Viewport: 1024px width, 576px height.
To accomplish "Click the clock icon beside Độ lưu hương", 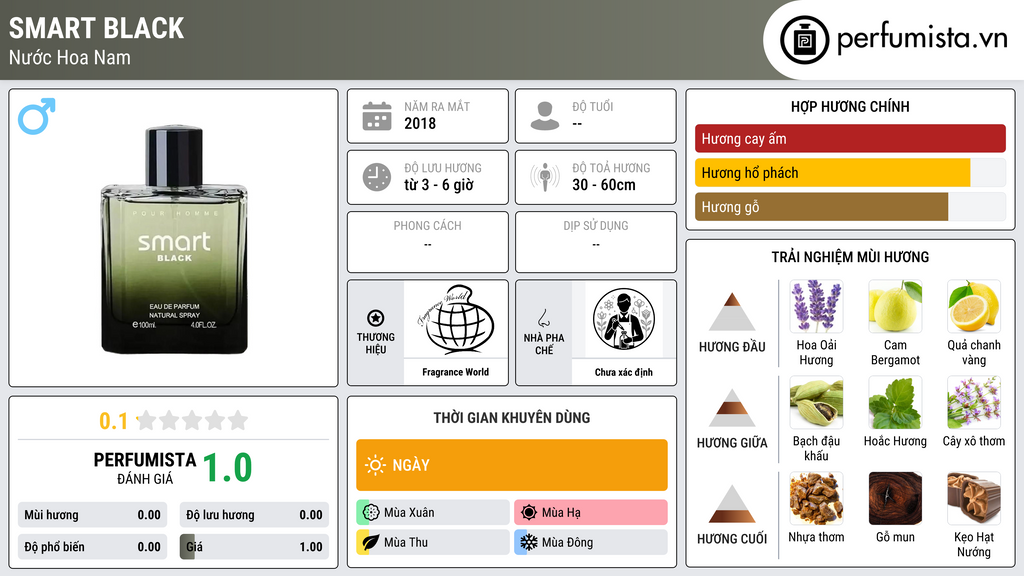I will (x=377, y=177).
